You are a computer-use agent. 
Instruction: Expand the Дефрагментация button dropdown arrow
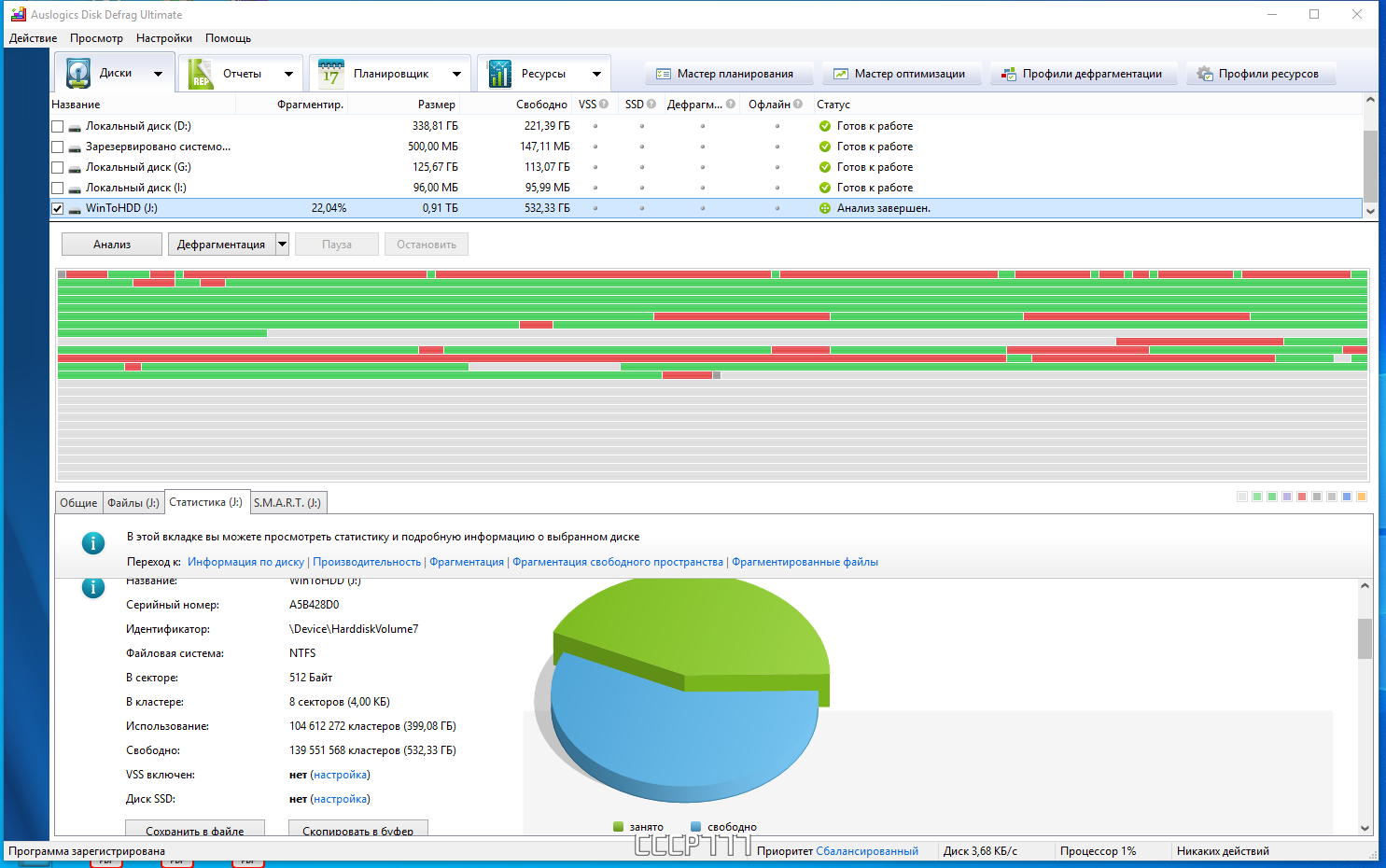(x=283, y=245)
